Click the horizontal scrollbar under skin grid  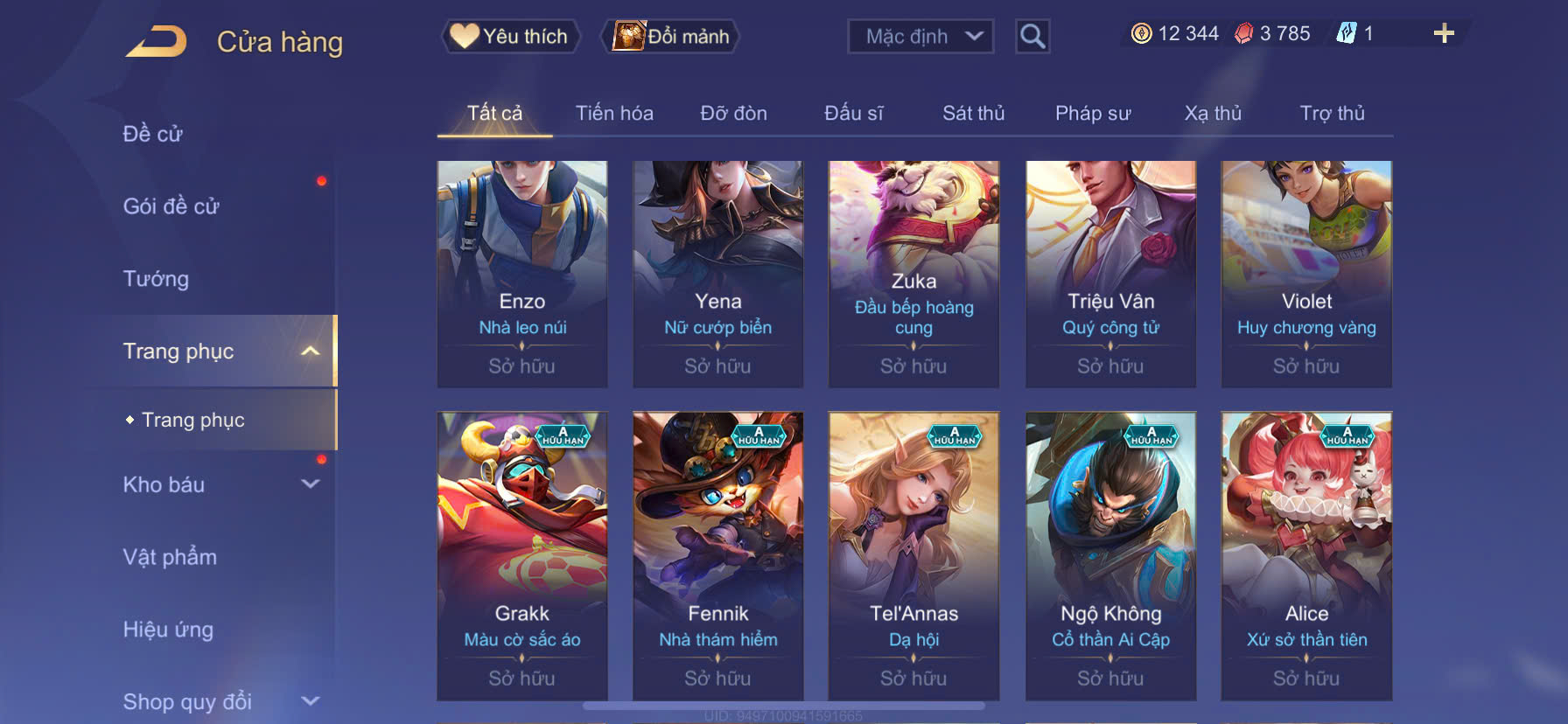(x=784, y=706)
